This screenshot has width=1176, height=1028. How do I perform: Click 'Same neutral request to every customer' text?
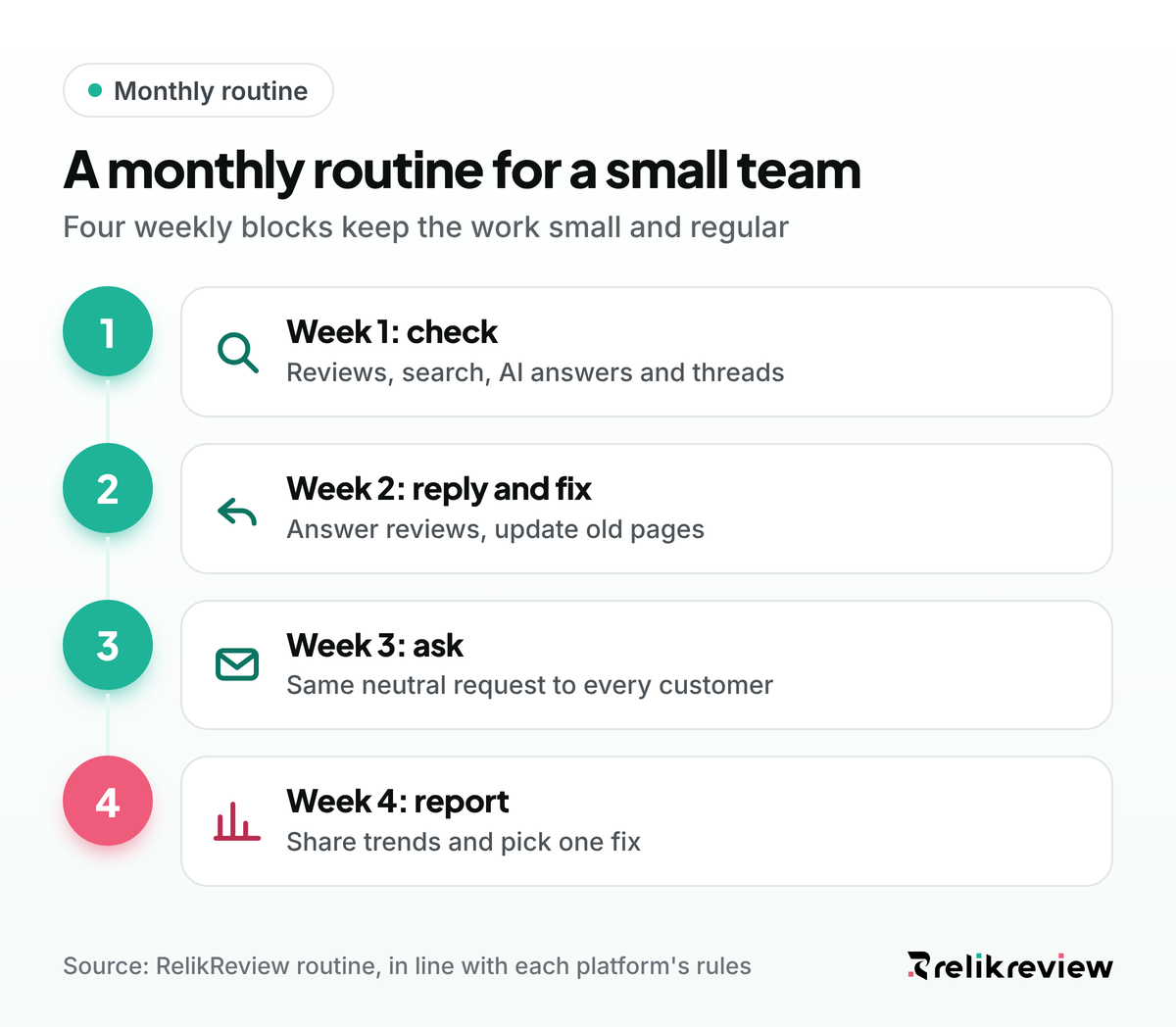529,685
